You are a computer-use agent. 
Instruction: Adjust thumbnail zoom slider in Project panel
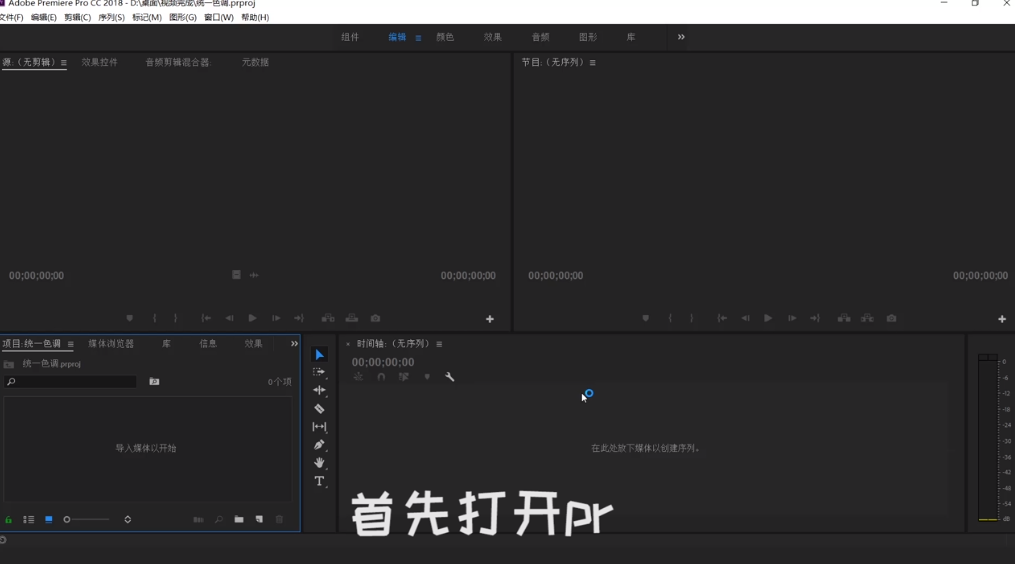(x=87, y=519)
